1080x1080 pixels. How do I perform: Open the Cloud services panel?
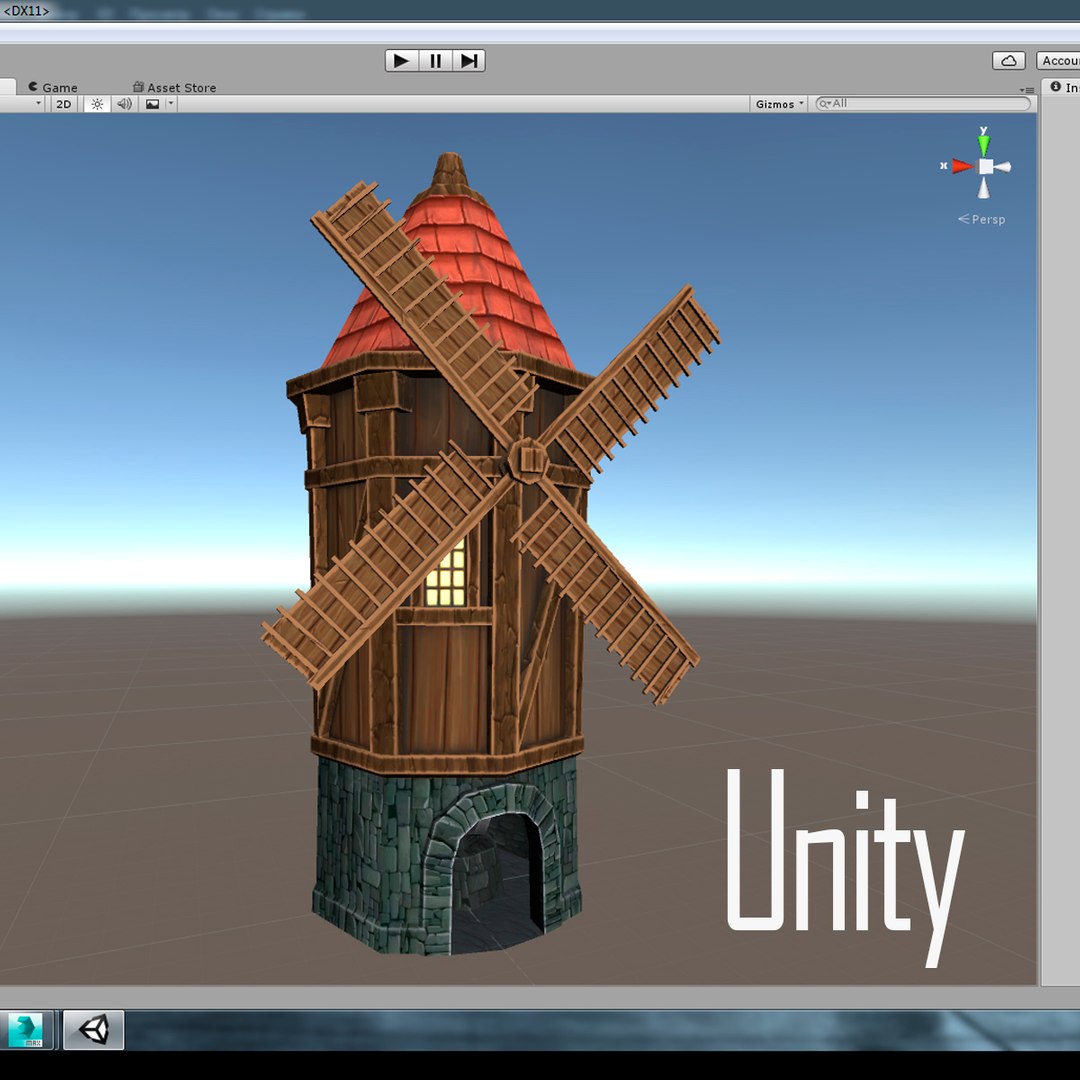[1008, 61]
